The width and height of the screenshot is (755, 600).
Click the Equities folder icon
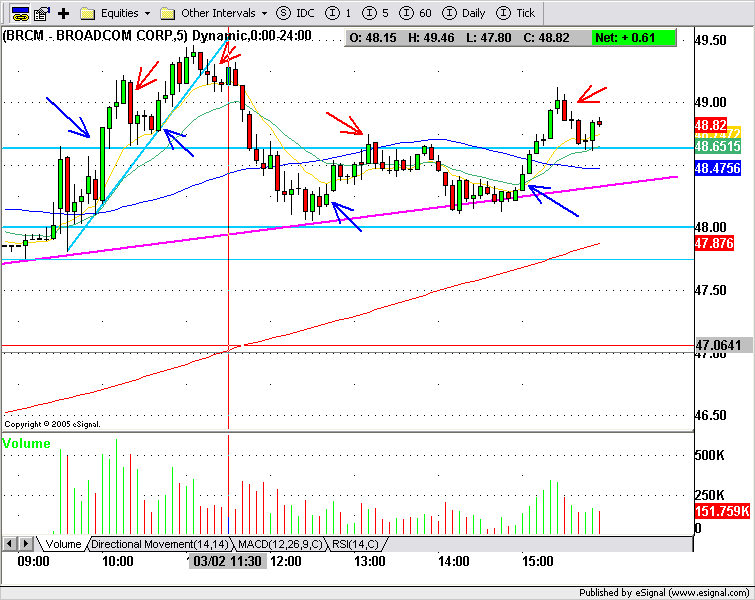(87, 13)
